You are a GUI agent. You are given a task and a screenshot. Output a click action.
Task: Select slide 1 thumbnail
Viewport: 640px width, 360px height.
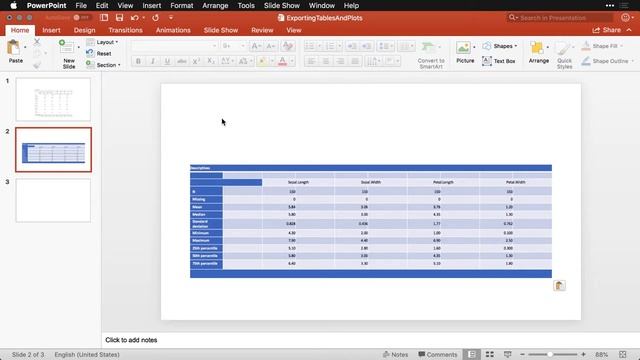[53, 100]
